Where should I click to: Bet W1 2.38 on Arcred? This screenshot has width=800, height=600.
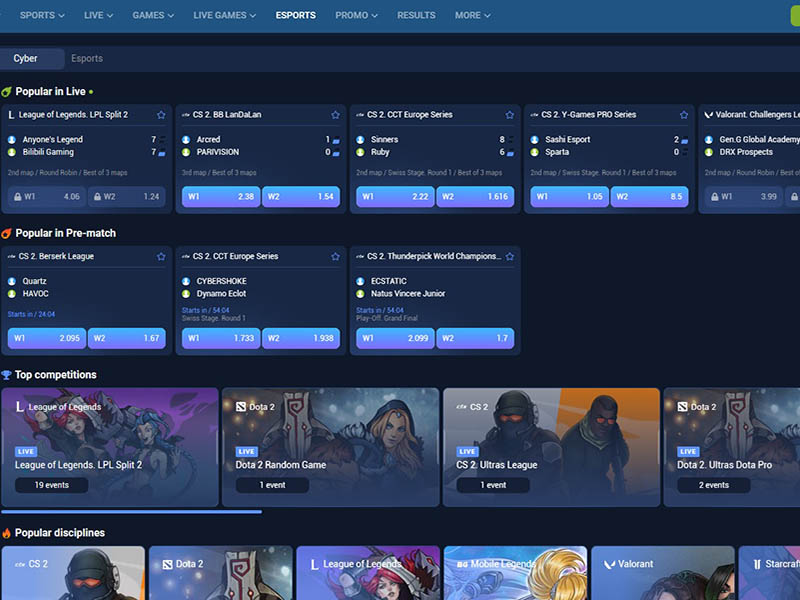(x=220, y=196)
